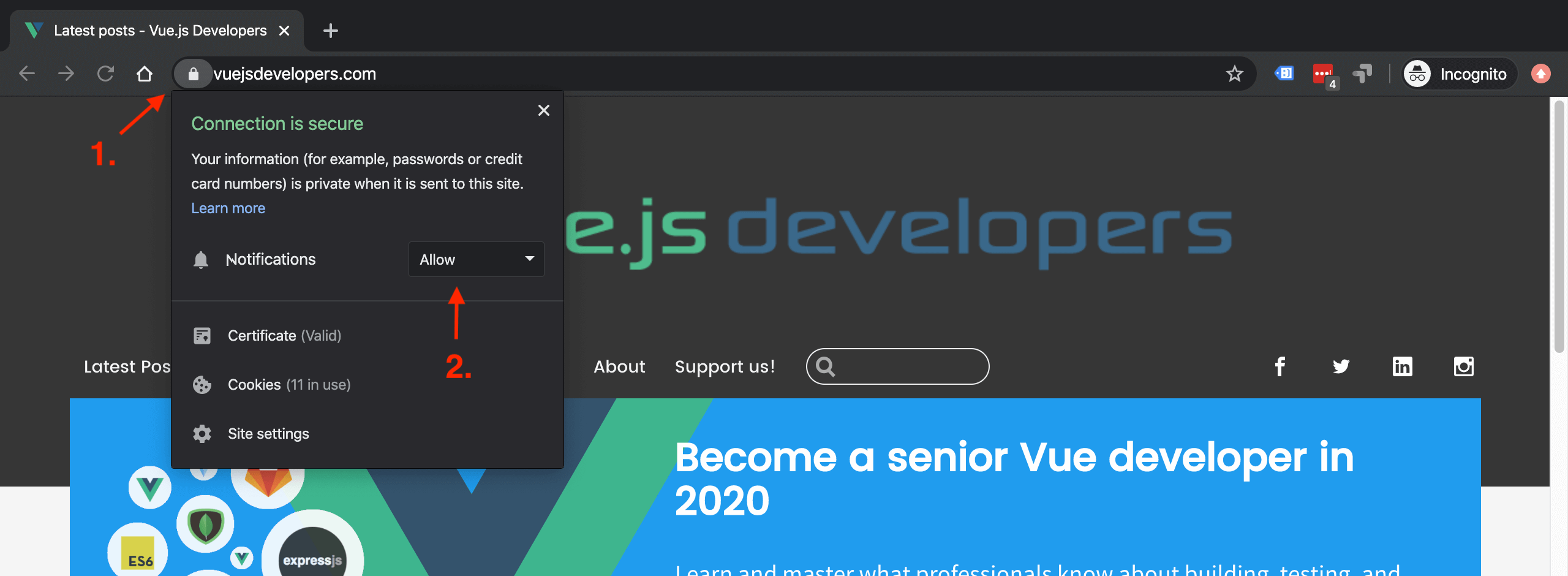Click the grey thumbs extension icon
Screen dimensions: 1568x576
pyautogui.click(x=1362, y=74)
